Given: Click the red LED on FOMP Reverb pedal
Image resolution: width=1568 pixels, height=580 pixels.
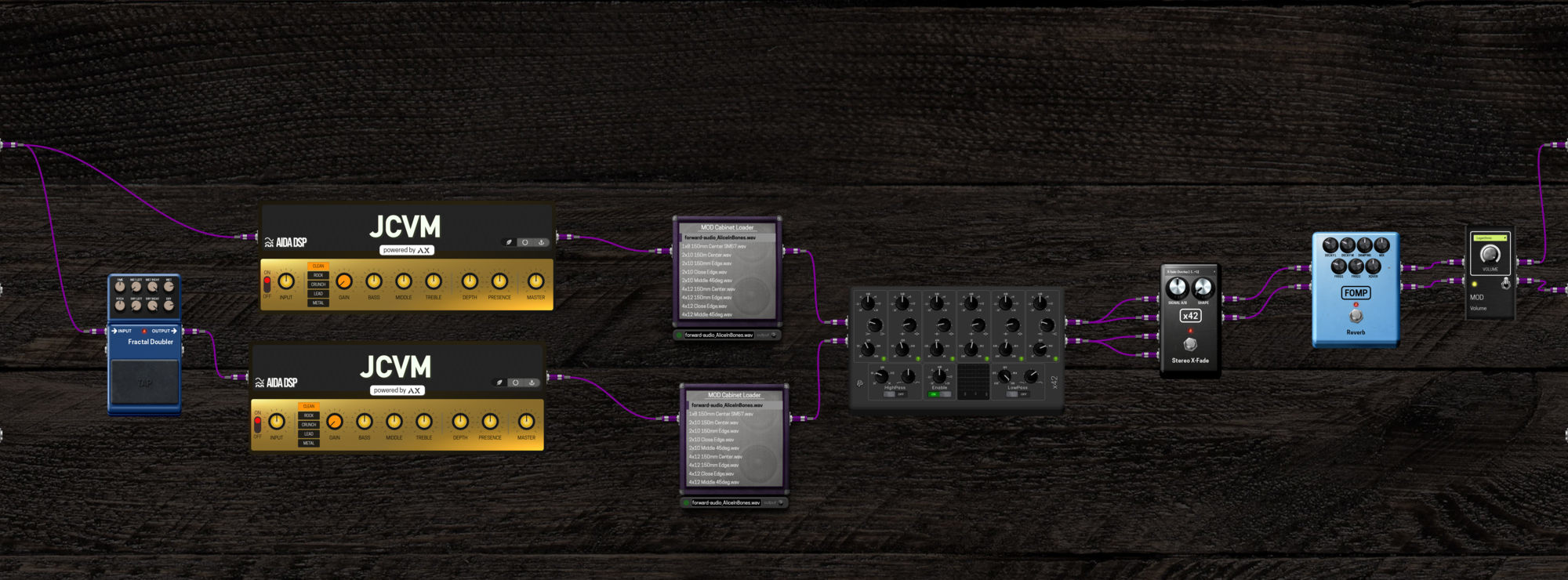Looking at the screenshot, I should pos(1356,305).
